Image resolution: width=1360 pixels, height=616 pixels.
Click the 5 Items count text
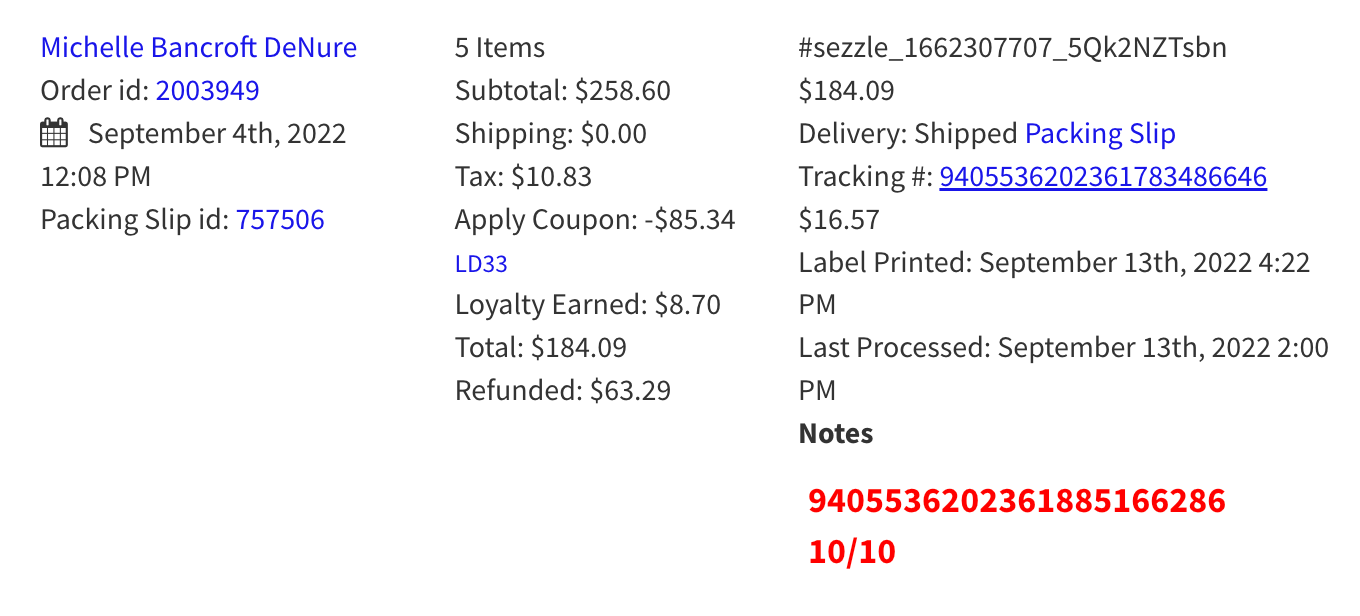[500, 47]
